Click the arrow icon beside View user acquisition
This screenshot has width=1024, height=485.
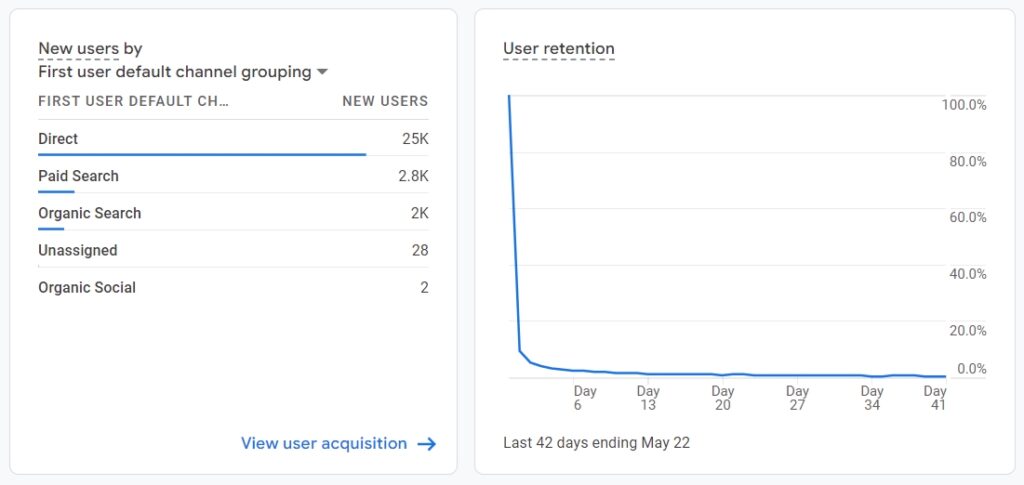point(427,444)
